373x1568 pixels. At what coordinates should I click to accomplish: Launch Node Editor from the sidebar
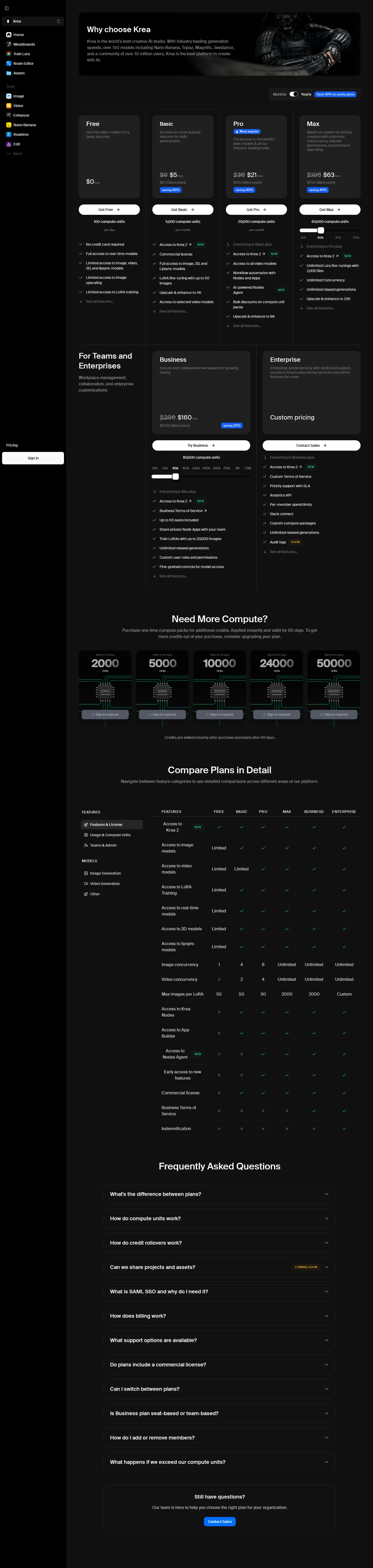tap(9, 63)
